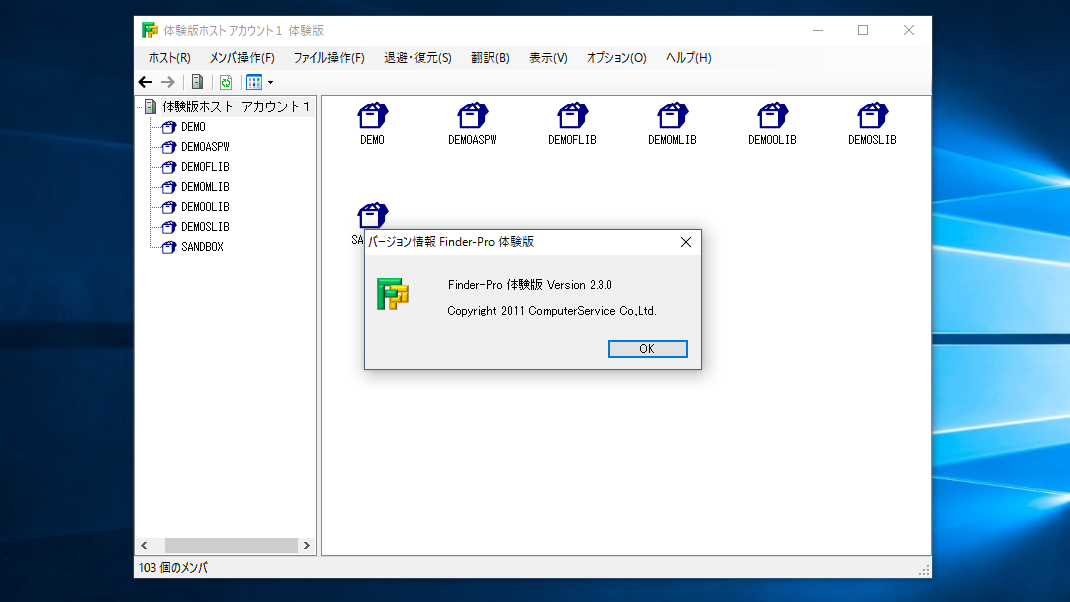The width and height of the screenshot is (1070, 602).
Task: Select the DEMOMLIB library icon in main pane
Action: click(672, 116)
